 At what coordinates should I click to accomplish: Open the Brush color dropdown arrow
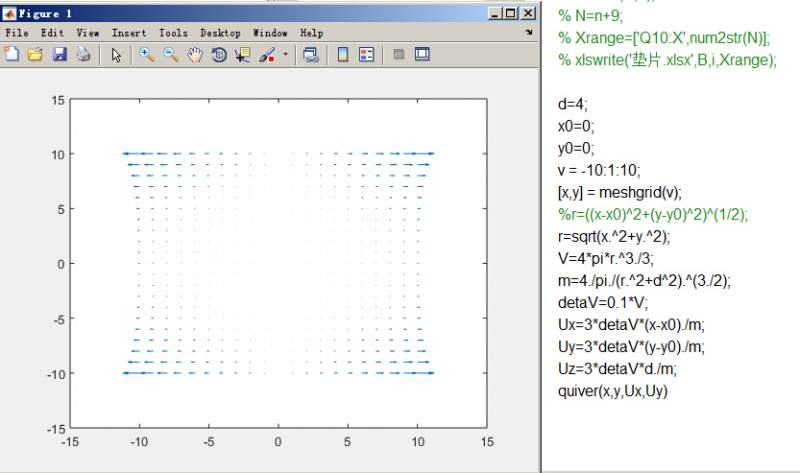(x=285, y=54)
